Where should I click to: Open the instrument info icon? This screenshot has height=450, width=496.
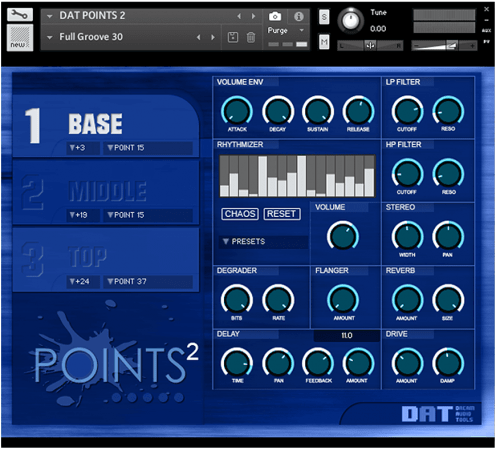299,16
